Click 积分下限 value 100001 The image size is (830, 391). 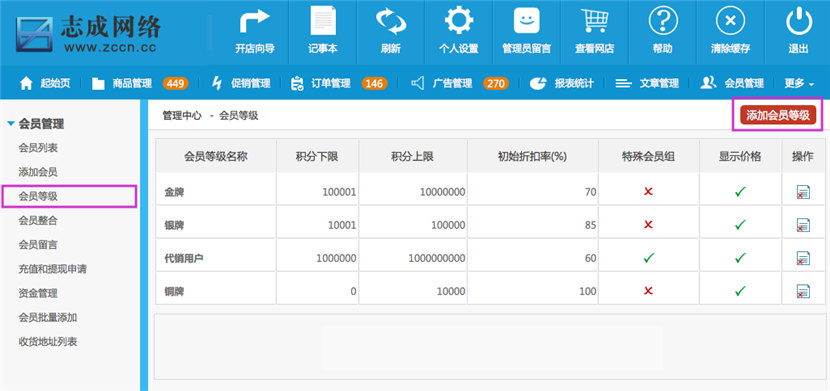(339, 193)
